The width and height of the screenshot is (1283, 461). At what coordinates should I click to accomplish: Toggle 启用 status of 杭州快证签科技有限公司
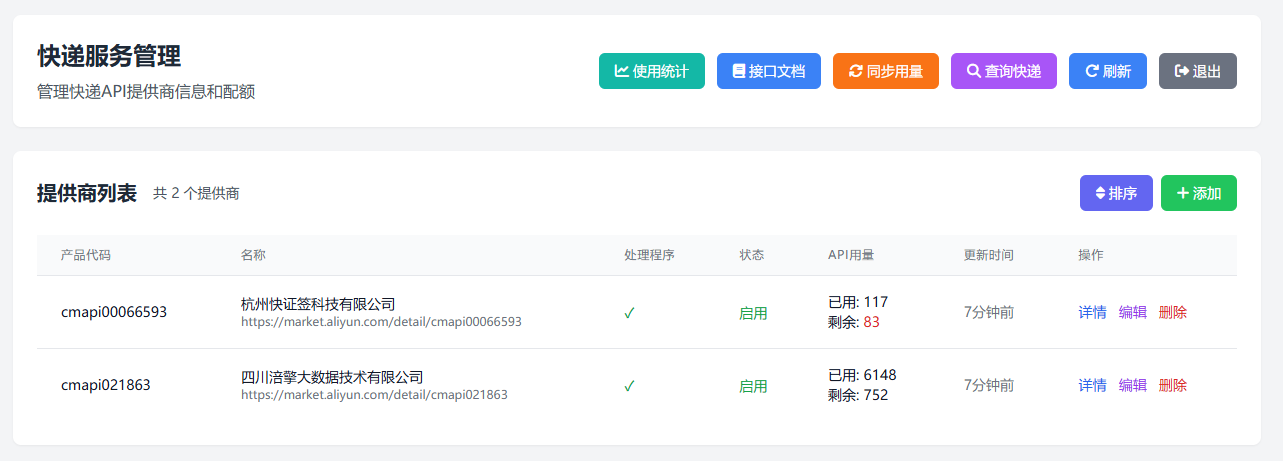(x=753, y=313)
